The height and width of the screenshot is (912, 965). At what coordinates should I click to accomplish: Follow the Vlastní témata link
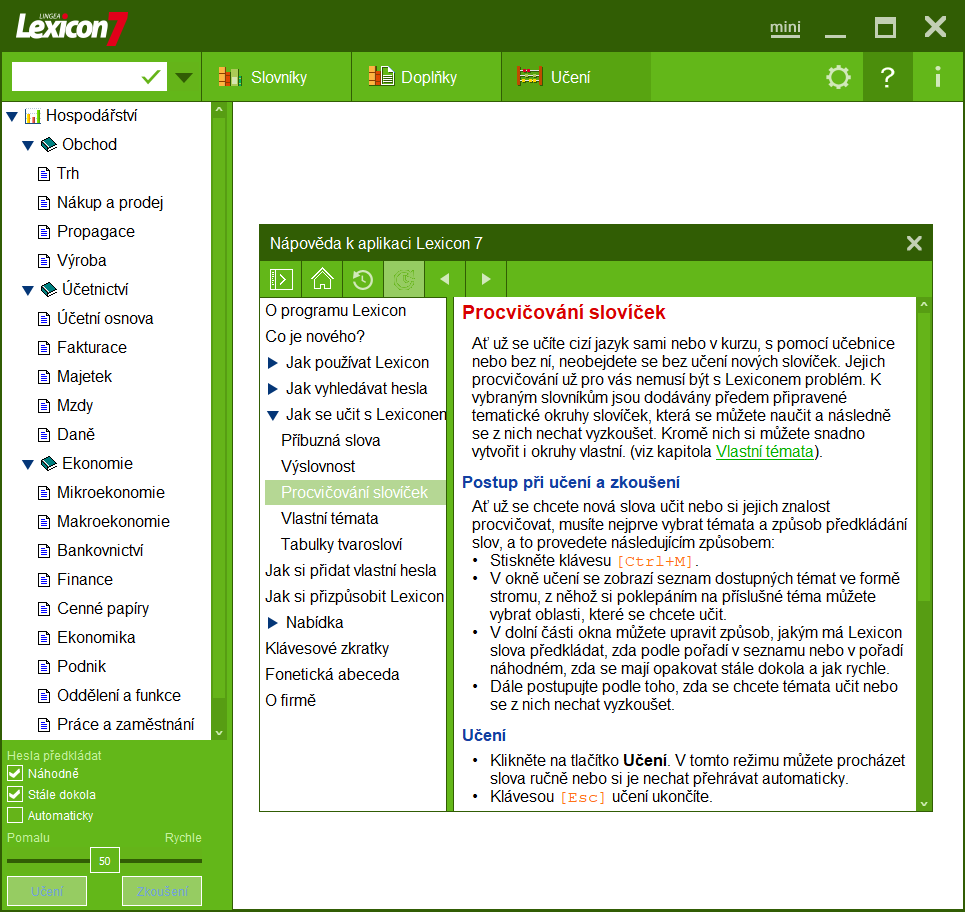click(764, 452)
